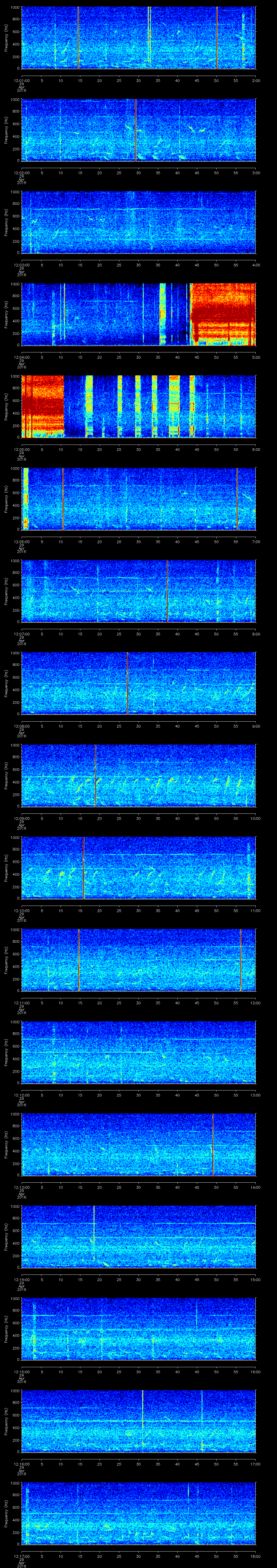Select the spectrogram panel starting at 12:07:00

[x=139, y=591]
